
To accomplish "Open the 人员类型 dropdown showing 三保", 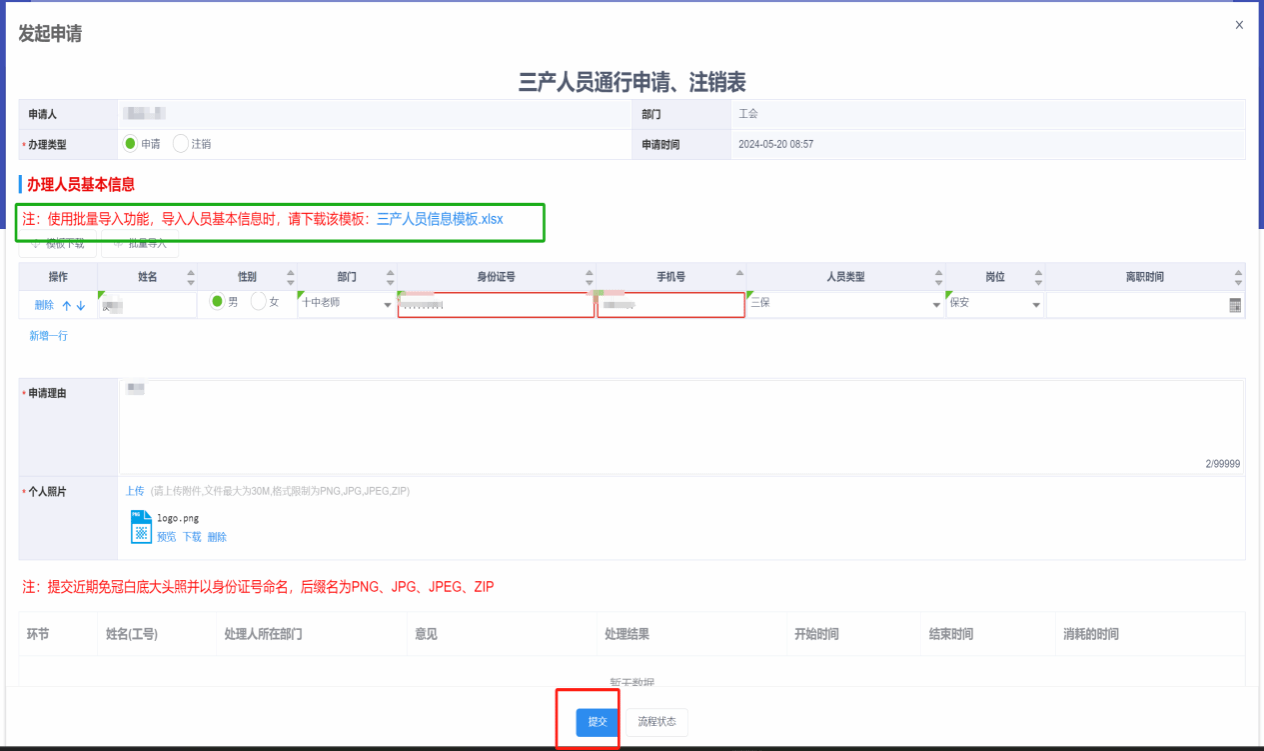I will 937,305.
